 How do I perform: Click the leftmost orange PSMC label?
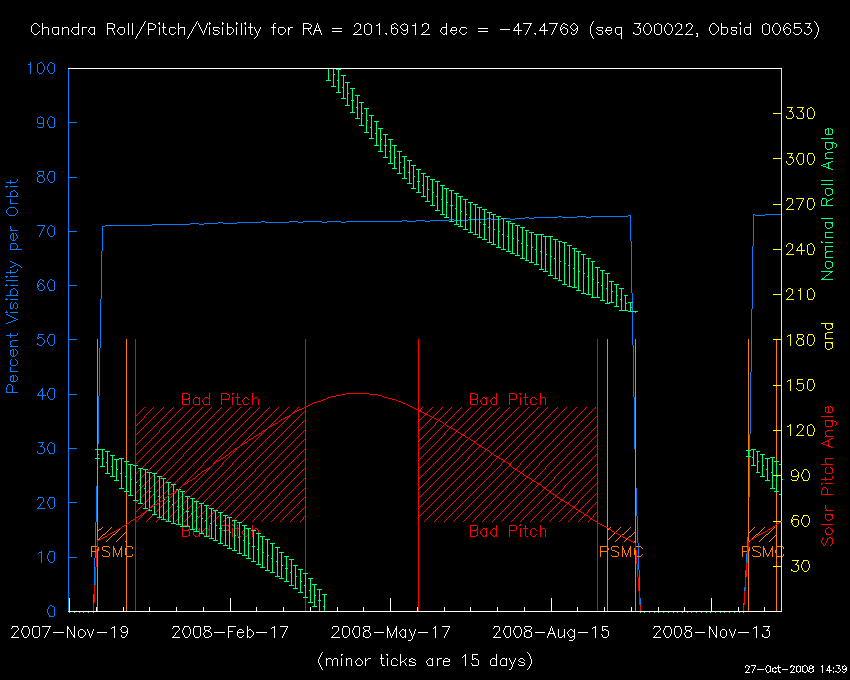[111, 551]
